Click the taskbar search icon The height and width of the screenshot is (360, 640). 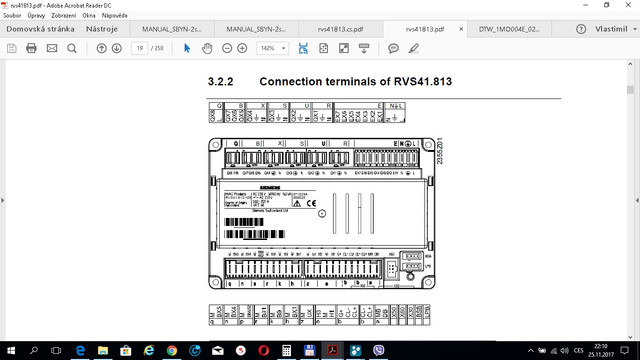pyautogui.click(x=34, y=351)
